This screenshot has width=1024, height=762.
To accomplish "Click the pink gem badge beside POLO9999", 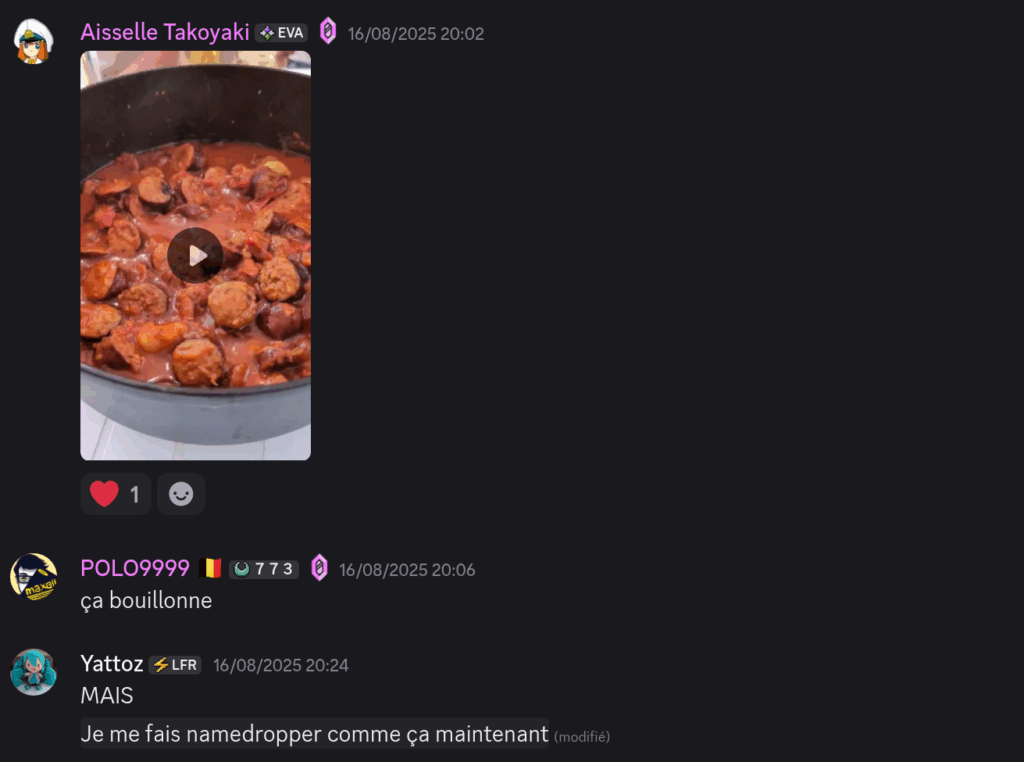I will pos(319,567).
